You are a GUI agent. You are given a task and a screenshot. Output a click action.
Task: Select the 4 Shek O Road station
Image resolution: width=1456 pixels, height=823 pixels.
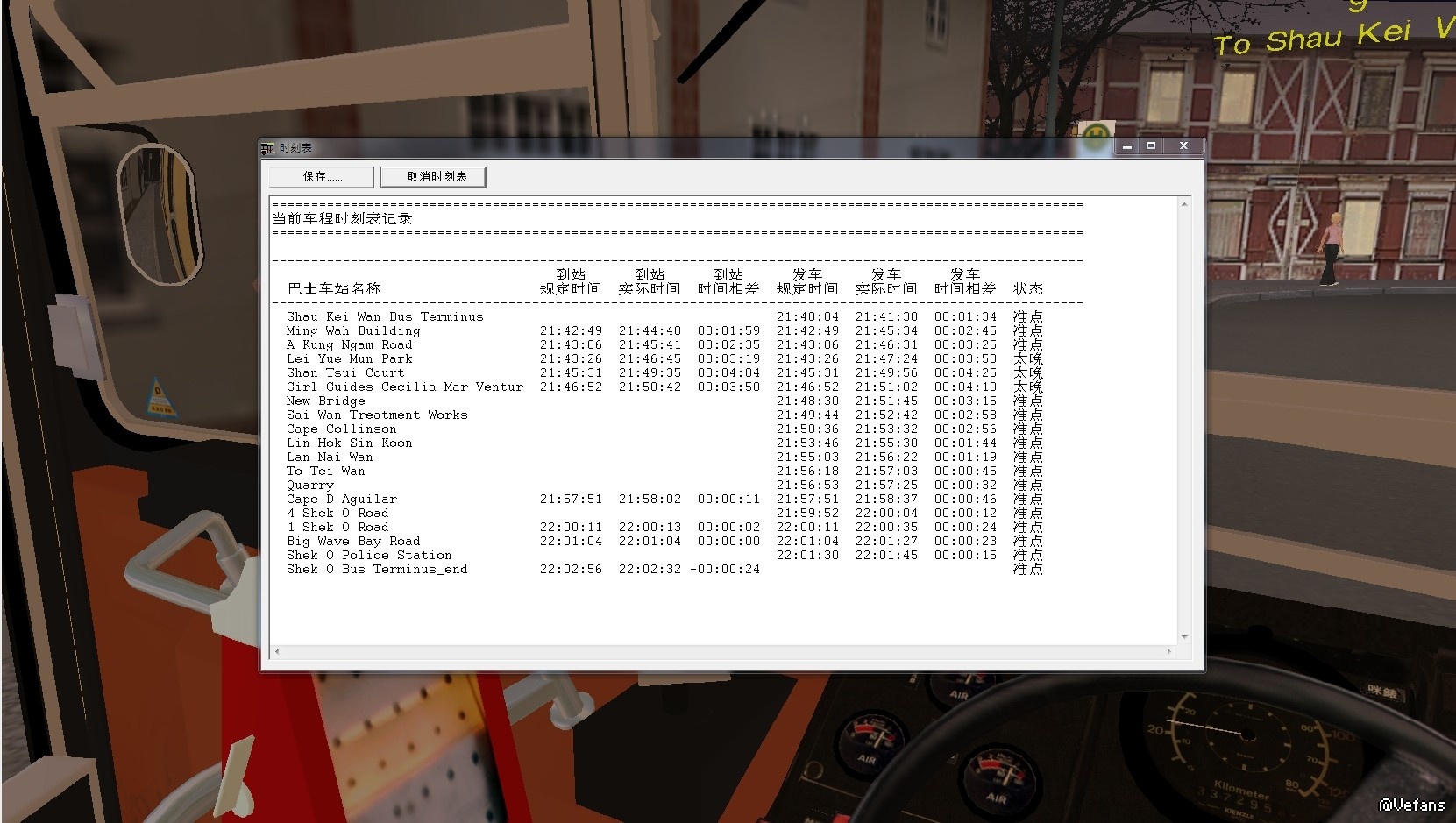point(337,513)
